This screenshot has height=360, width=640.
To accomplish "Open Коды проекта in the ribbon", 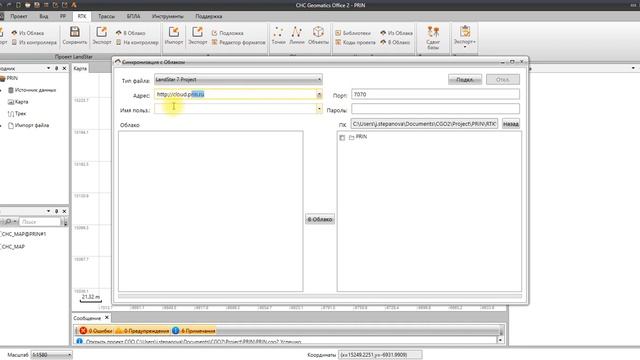I will click(355, 42).
